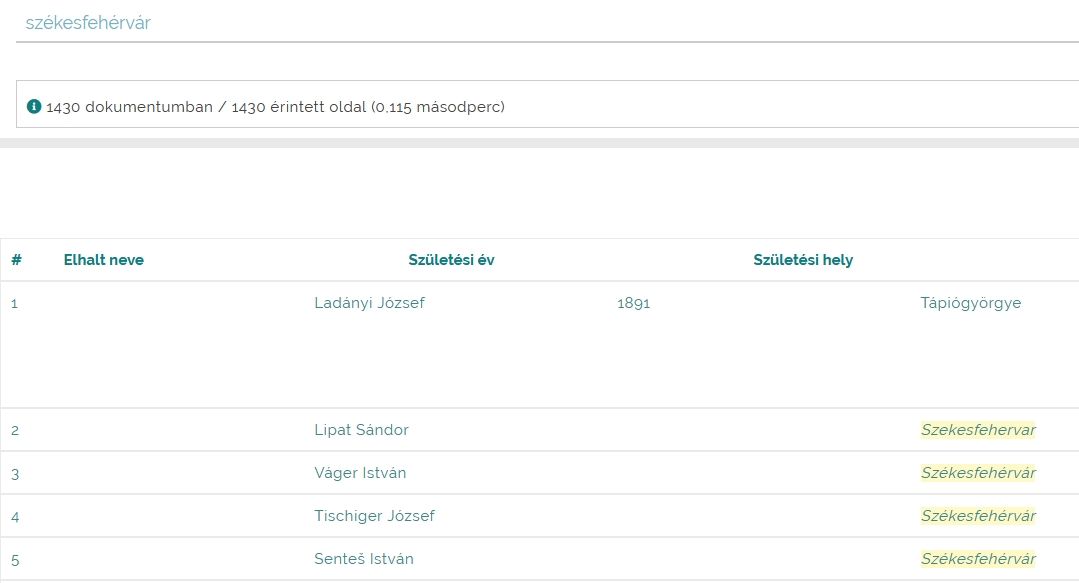This screenshot has height=583, width=1079.
Task: Click highlighted Szekesfehervar in Lipat Sándor row
Action: click(x=979, y=430)
